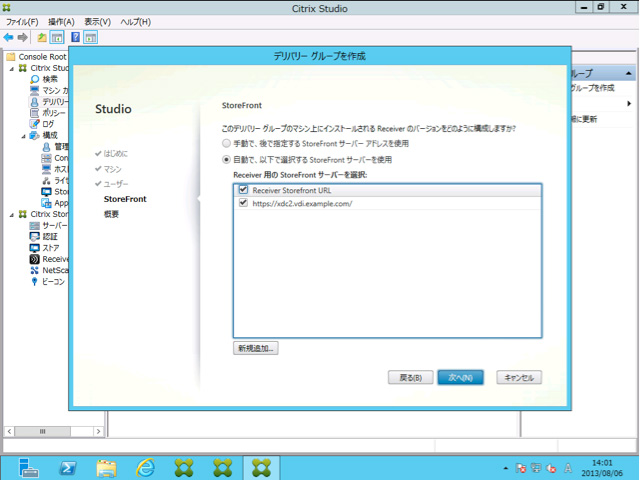Image resolution: width=640 pixels, height=480 pixels.
Task: Open Server Manager from the taskbar
Action: [28, 467]
